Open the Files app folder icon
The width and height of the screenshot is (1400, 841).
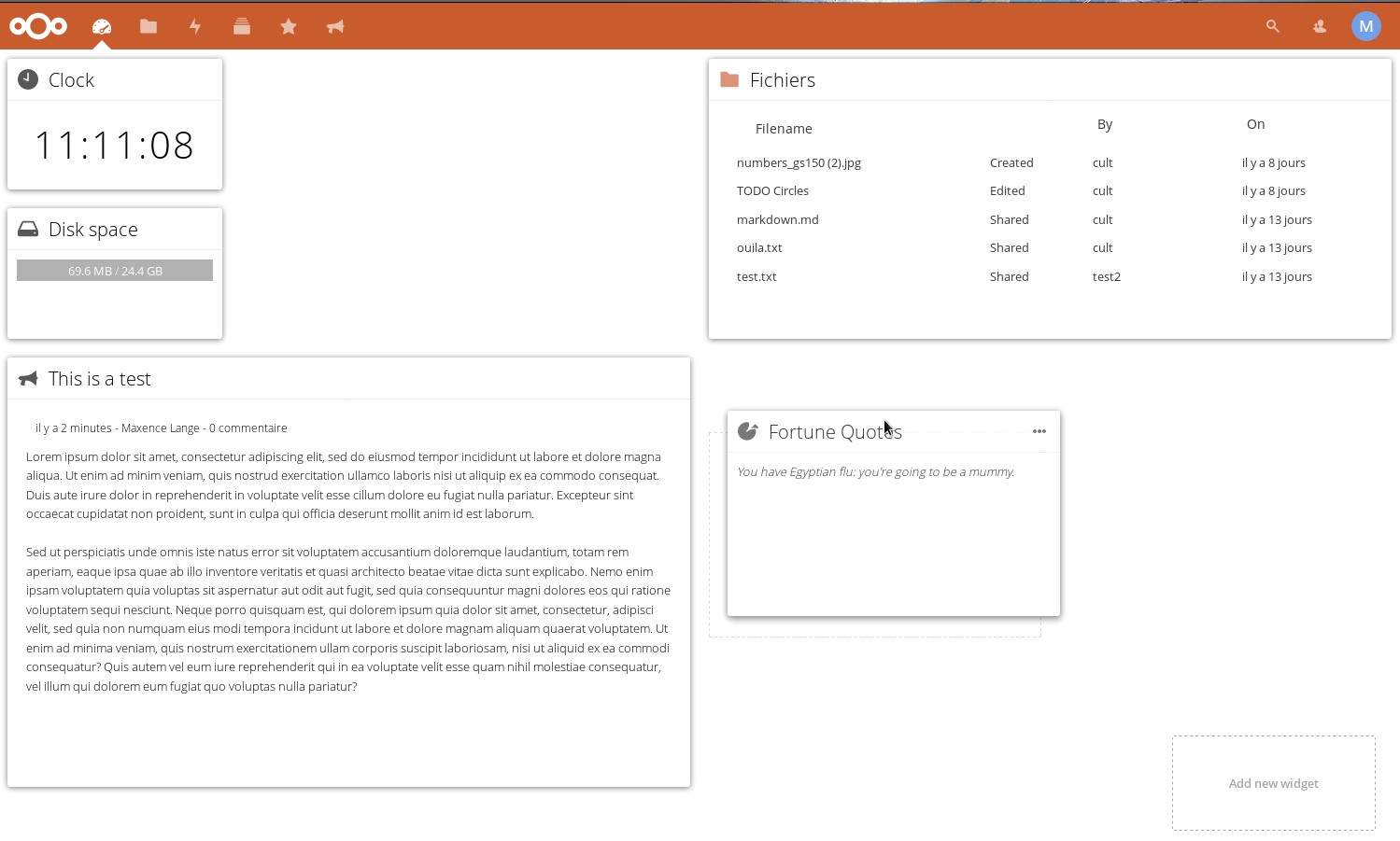(x=148, y=26)
